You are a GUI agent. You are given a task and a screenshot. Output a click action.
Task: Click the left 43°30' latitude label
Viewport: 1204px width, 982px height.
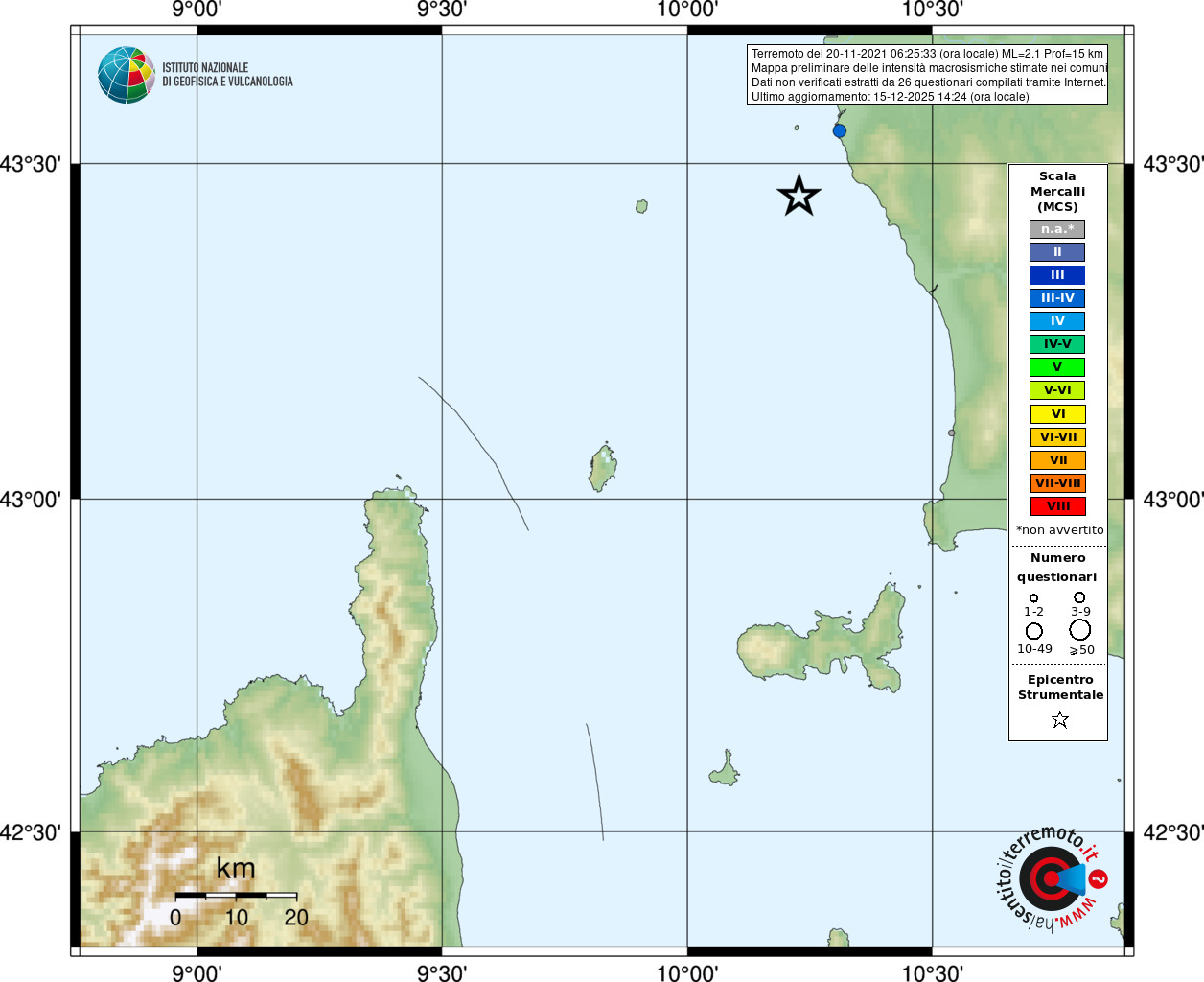(x=31, y=164)
